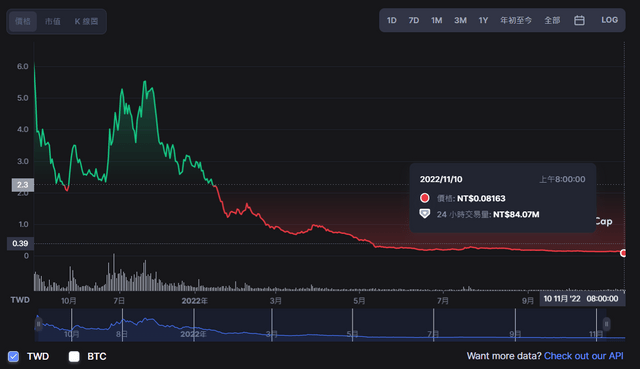Select the 全部 time range
The width and height of the screenshot is (640, 369).
(552, 20)
